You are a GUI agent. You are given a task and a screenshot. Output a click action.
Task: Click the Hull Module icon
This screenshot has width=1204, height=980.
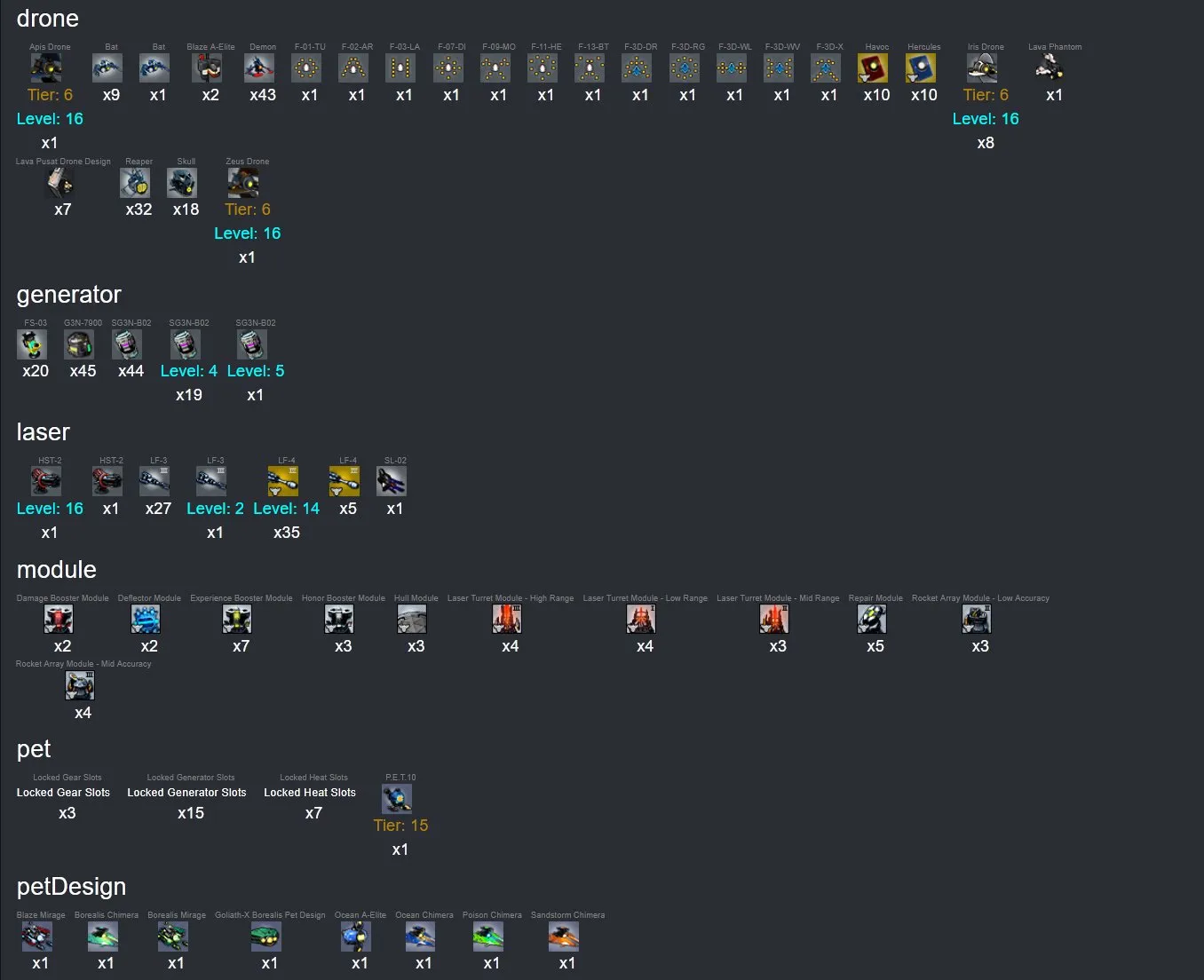pyautogui.click(x=412, y=620)
